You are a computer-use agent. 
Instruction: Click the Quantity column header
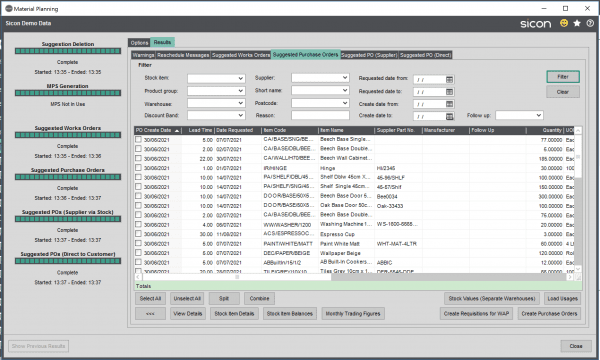[545, 130]
